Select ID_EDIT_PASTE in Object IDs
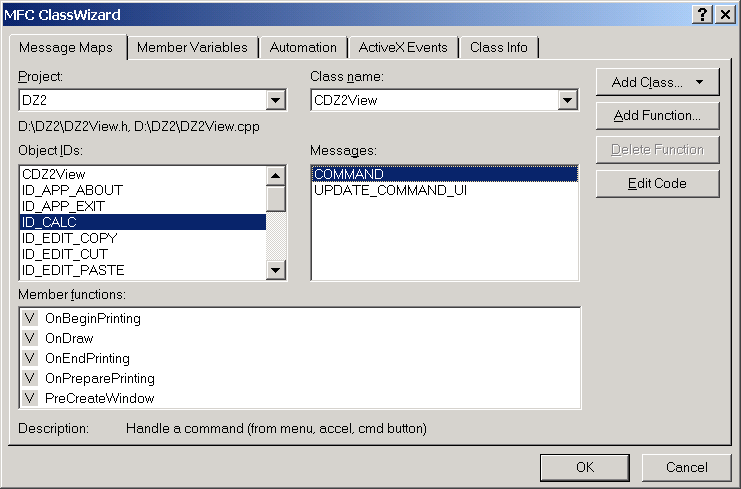Screen dimensions: 741x489 click(x=143, y=270)
